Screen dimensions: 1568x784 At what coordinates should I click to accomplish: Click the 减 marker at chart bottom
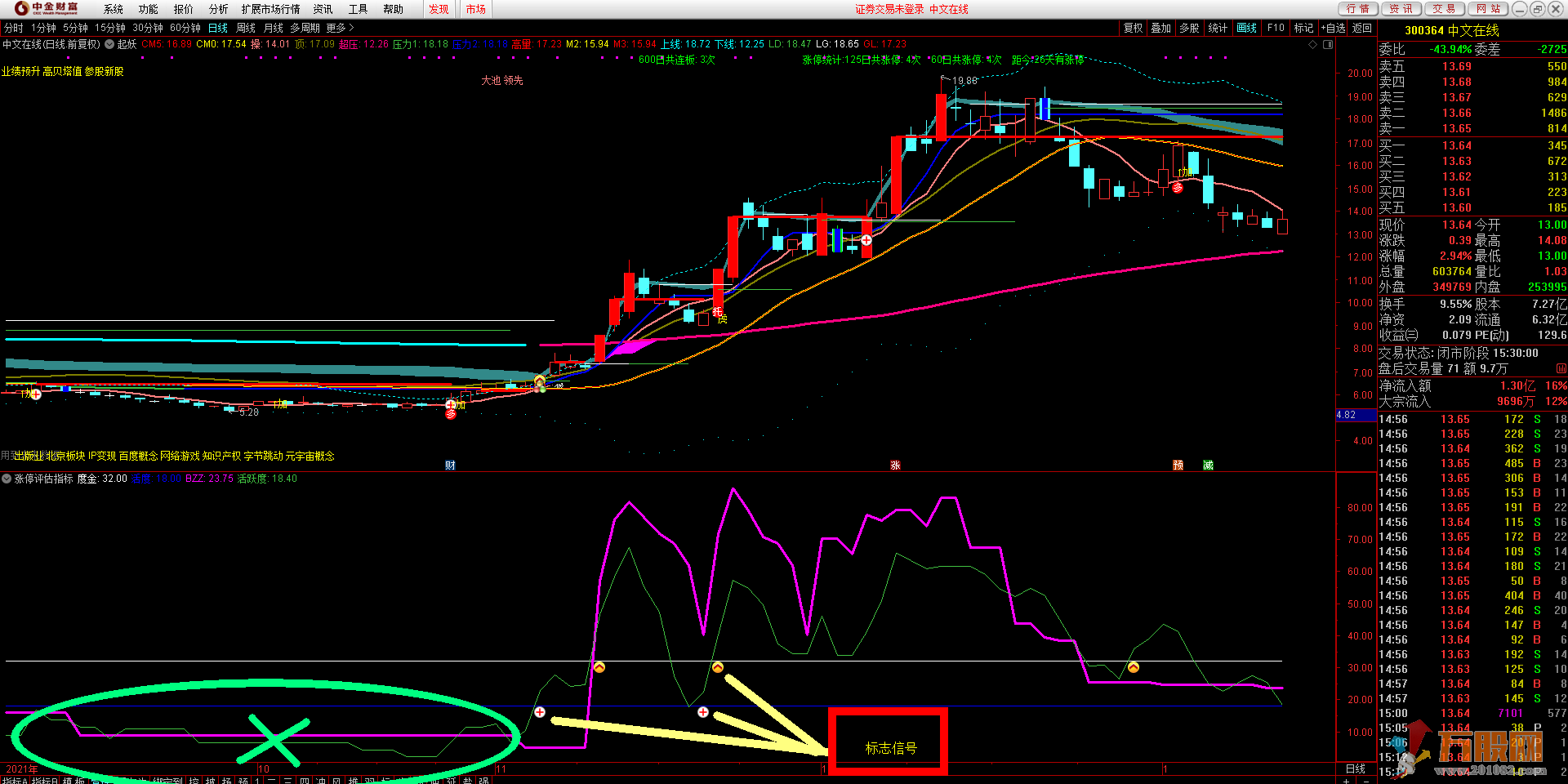point(1209,465)
